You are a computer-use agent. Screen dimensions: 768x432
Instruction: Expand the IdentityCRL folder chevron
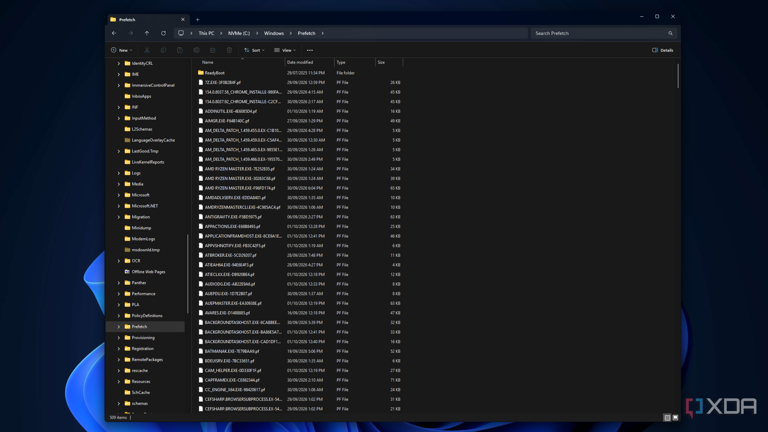[x=119, y=63]
